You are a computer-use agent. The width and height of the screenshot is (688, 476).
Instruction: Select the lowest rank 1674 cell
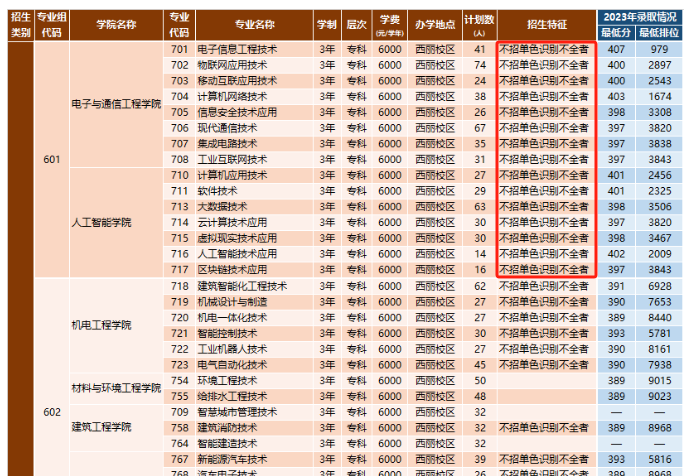(659, 97)
